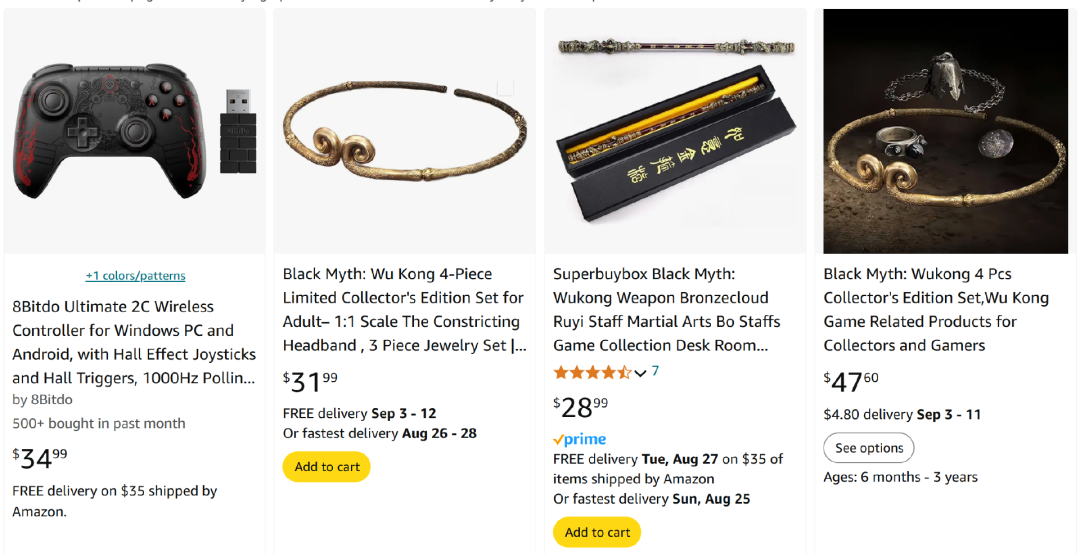Click the $47.60 collector's set price
The height and width of the screenshot is (554, 1080).
[851, 381]
